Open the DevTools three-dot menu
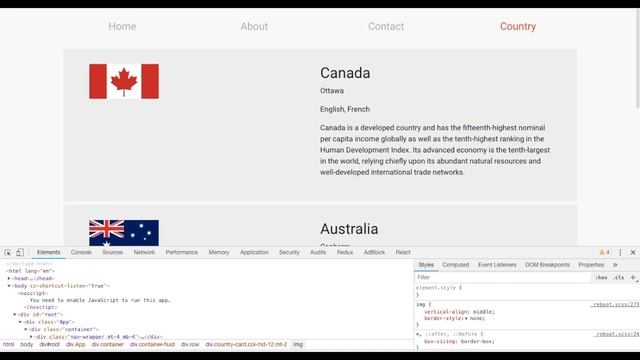This screenshot has height=360, width=640. point(620,253)
